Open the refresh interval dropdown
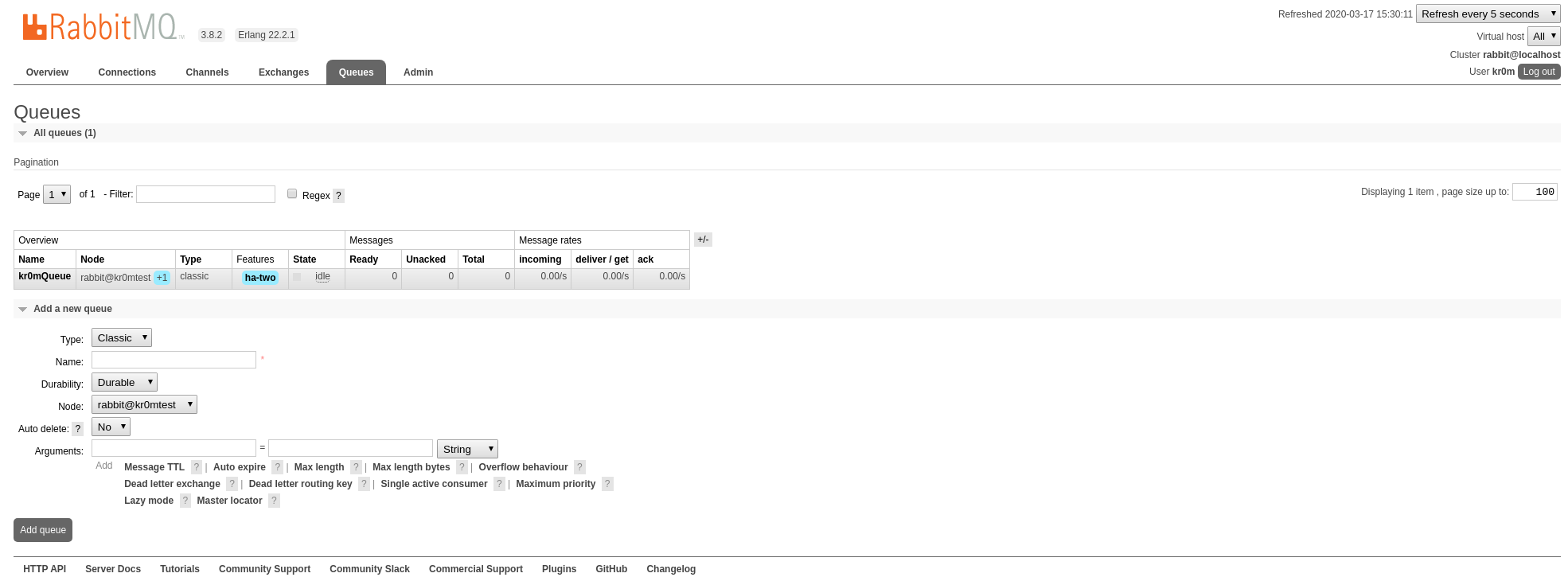1568x581 pixels. tap(1488, 14)
